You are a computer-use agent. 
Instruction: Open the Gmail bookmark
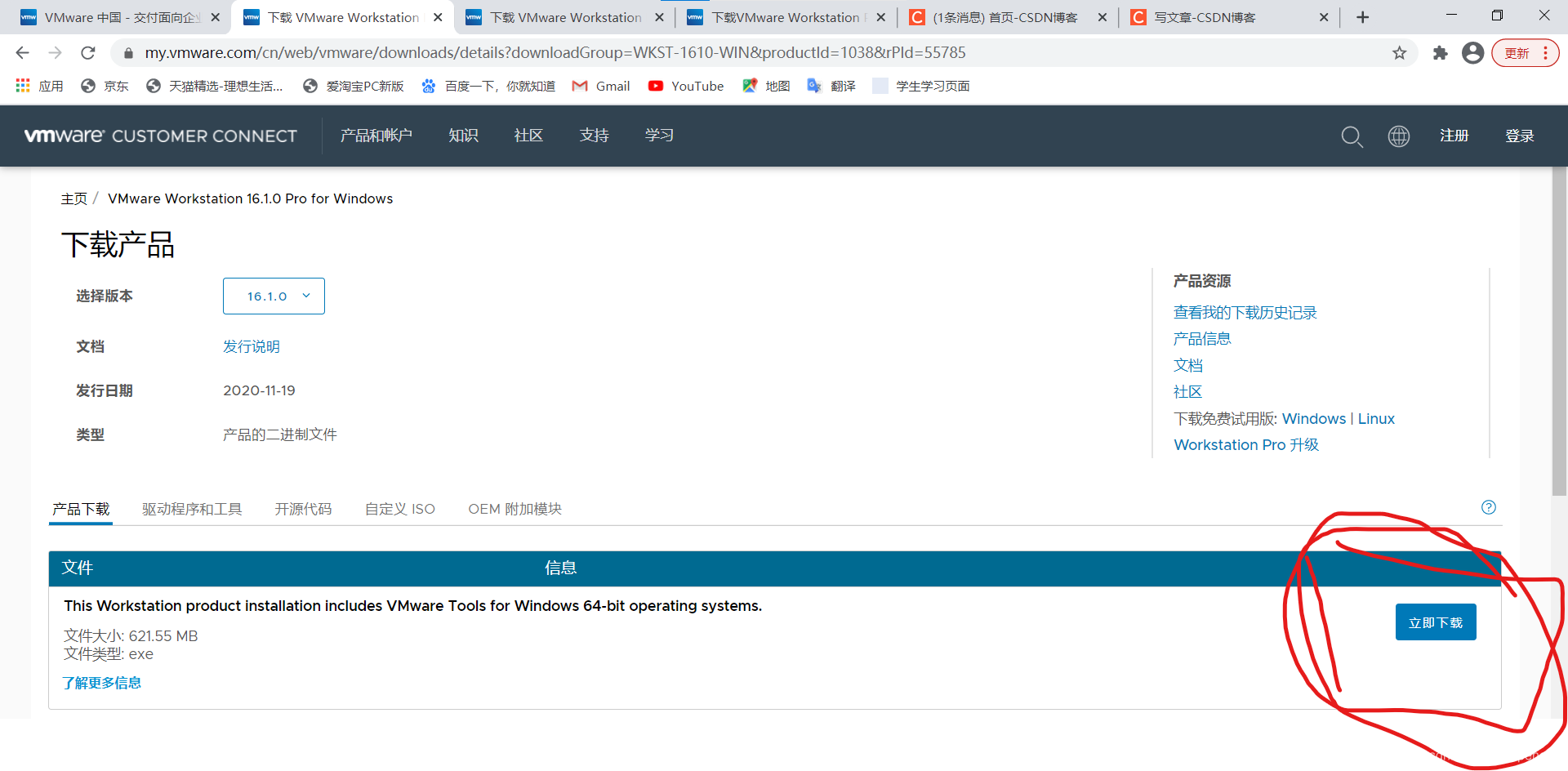[601, 86]
